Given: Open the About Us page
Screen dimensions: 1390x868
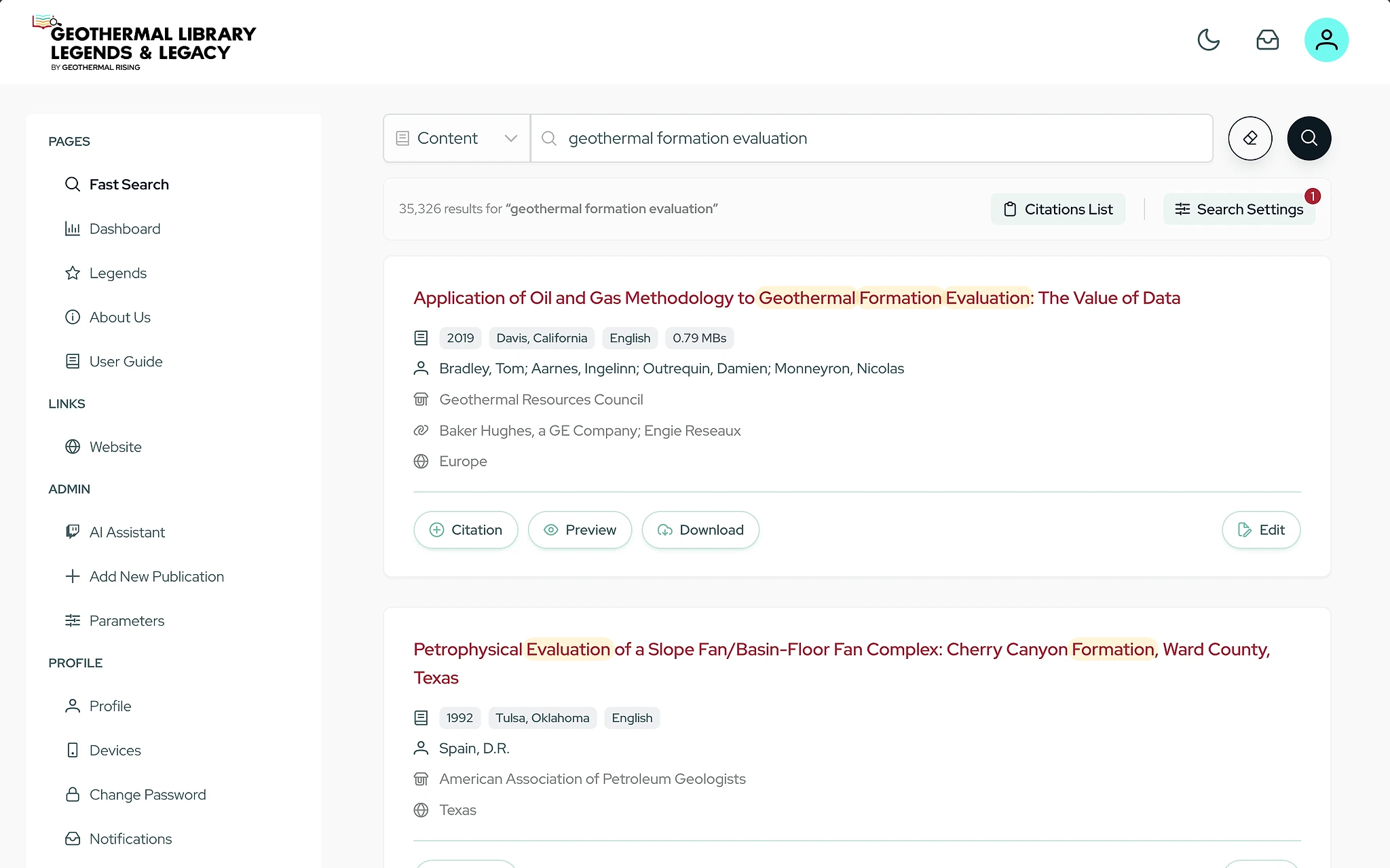Looking at the screenshot, I should [119, 317].
